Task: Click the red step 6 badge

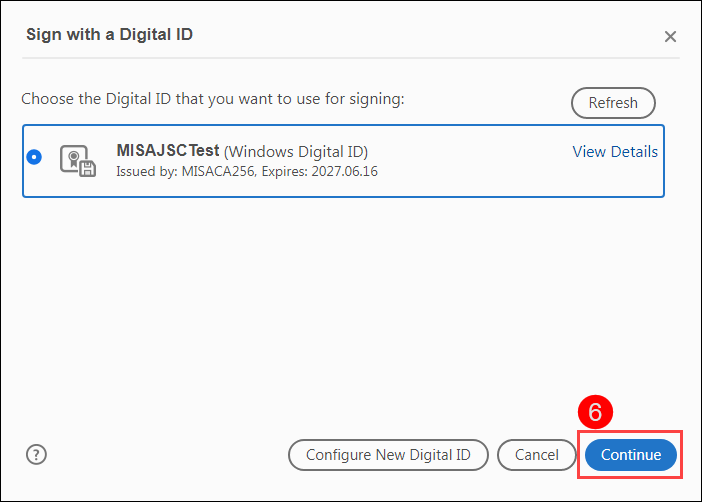Action: [x=594, y=412]
